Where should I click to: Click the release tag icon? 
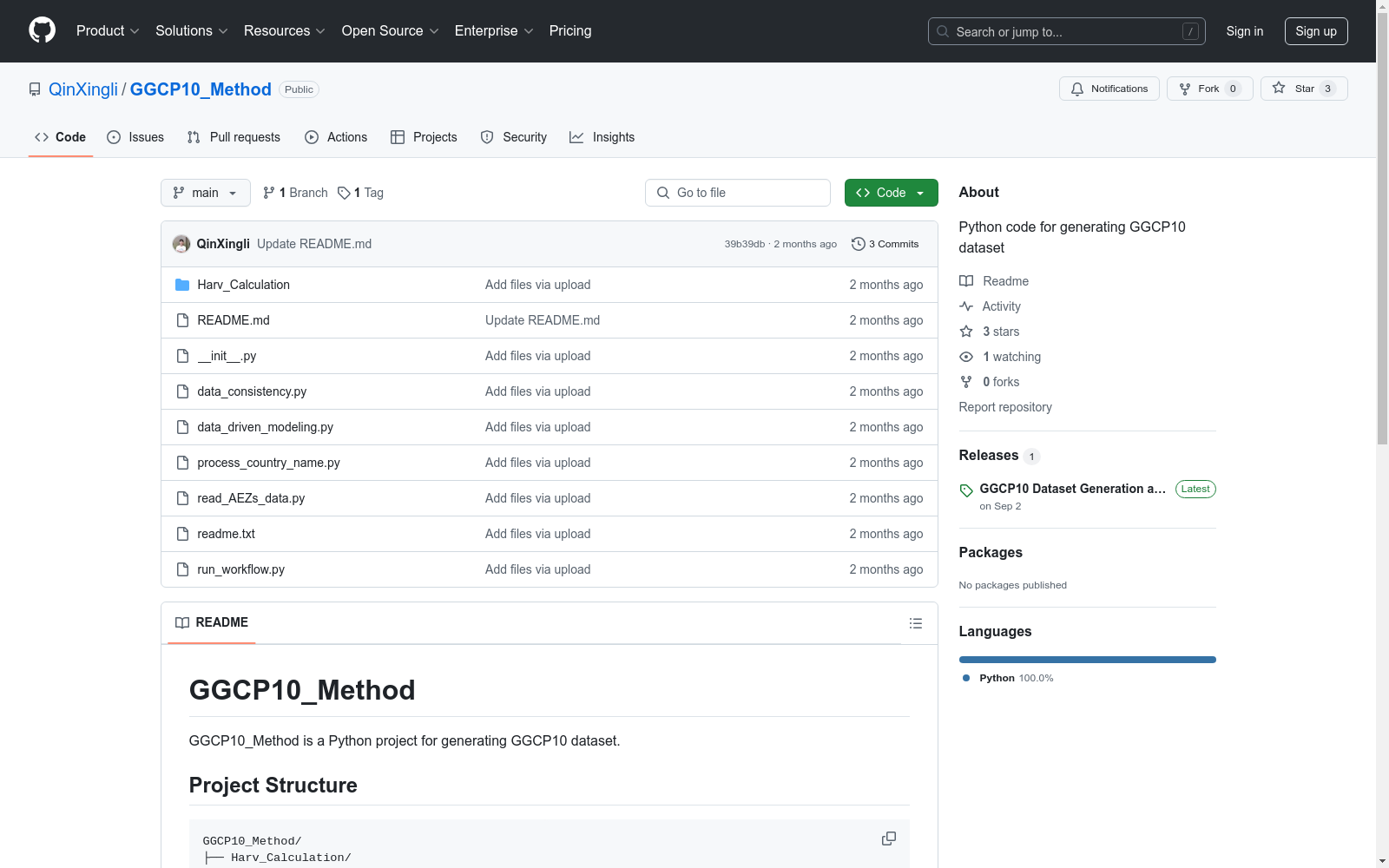(x=966, y=490)
